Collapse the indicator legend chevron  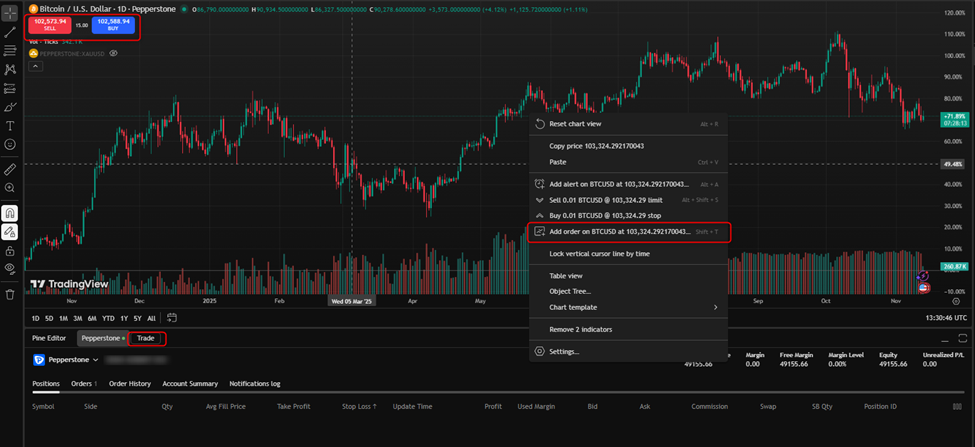(35, 66)
